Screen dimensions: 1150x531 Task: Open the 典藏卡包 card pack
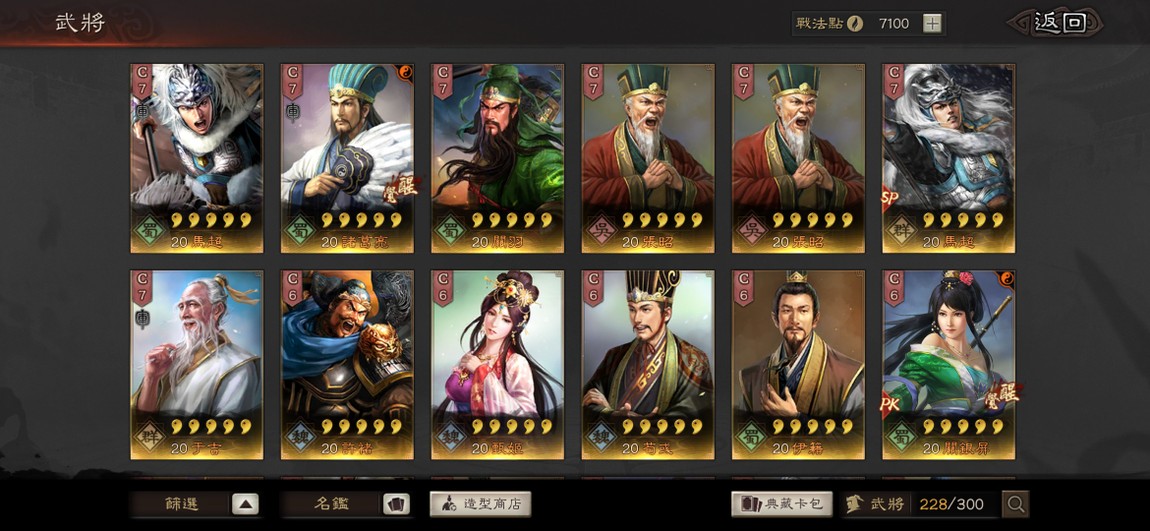pos(782,504)
